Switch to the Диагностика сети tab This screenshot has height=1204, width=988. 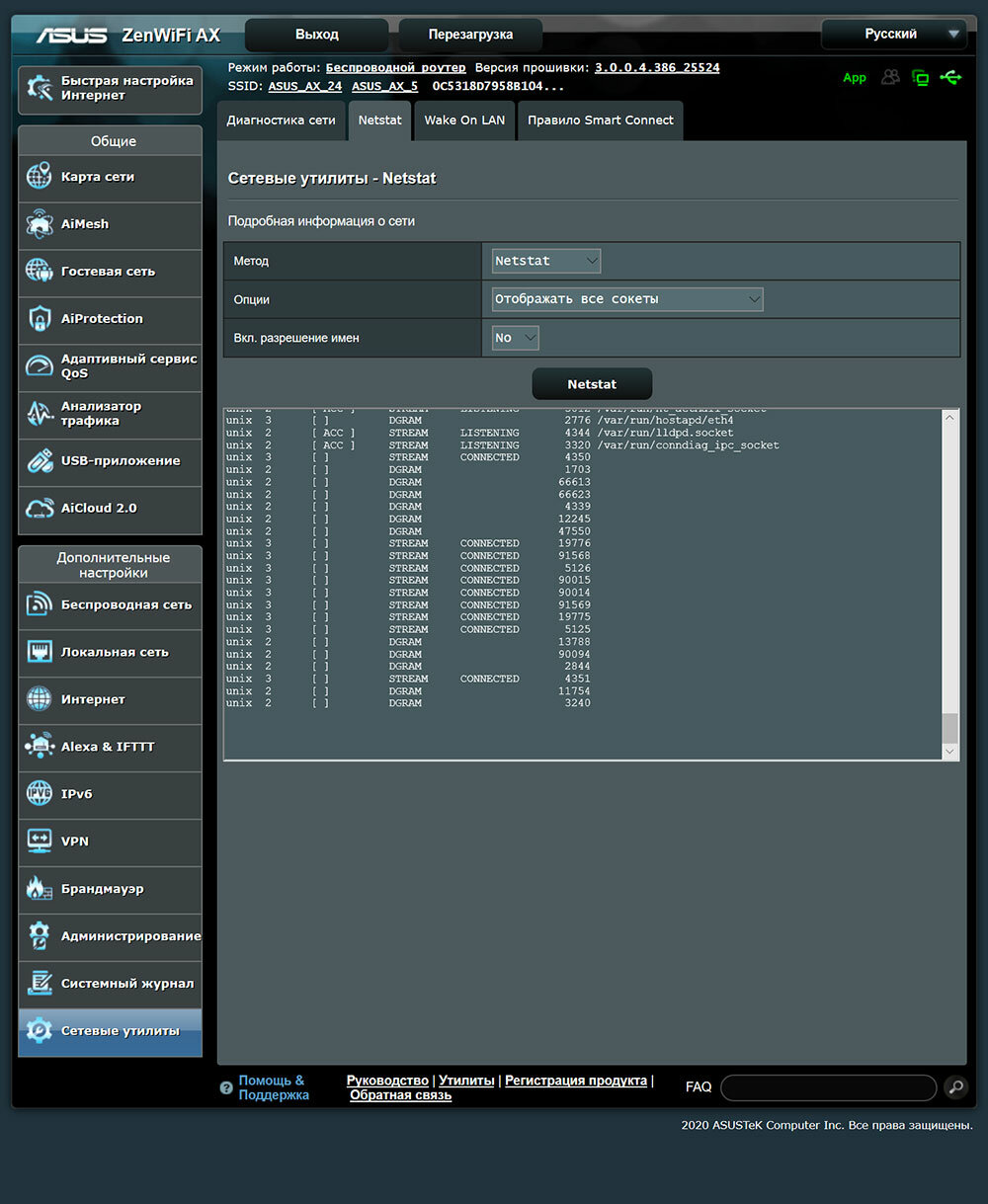coord(282,120)
